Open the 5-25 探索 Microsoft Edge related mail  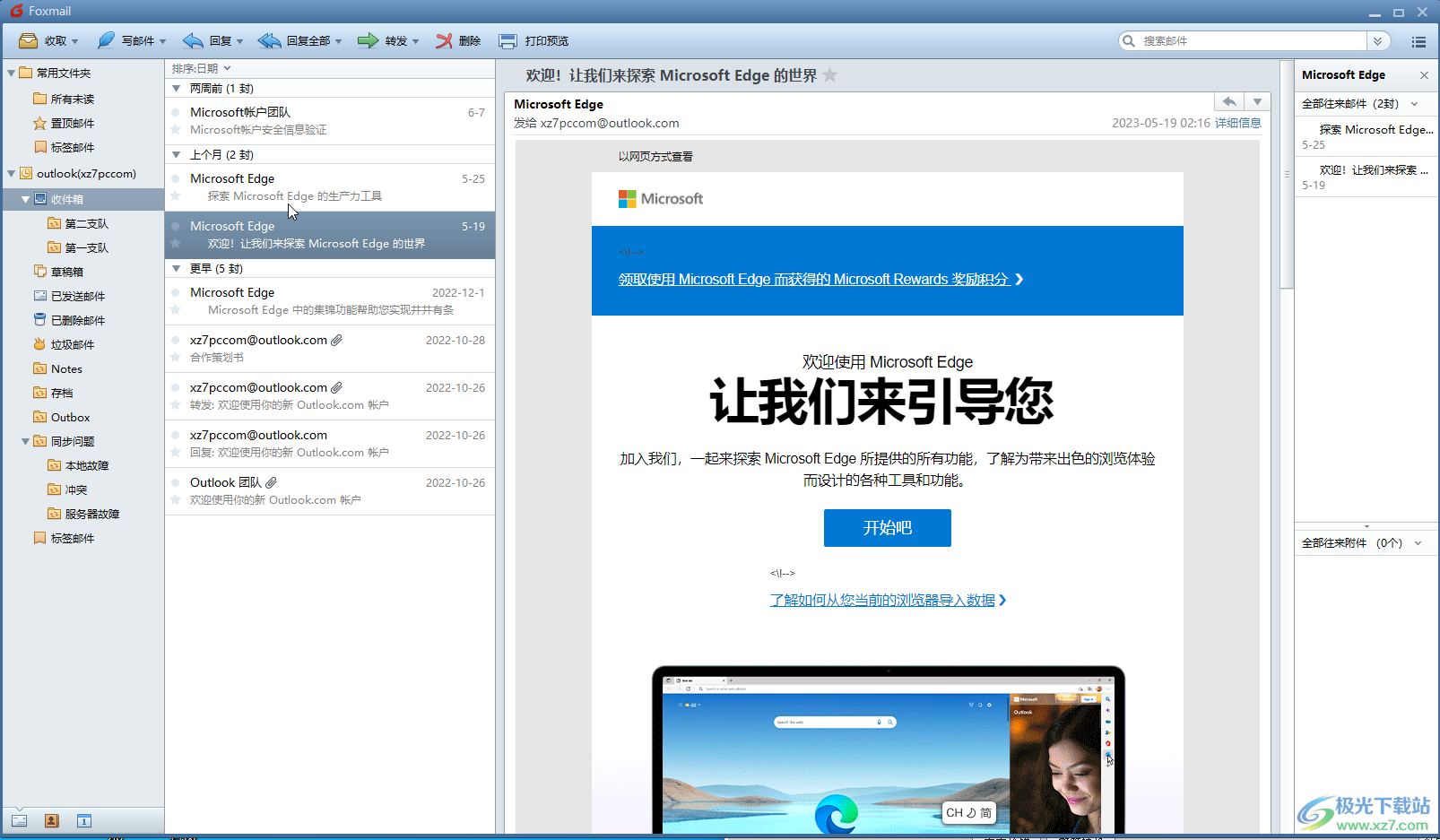(x=1366, y=136)
